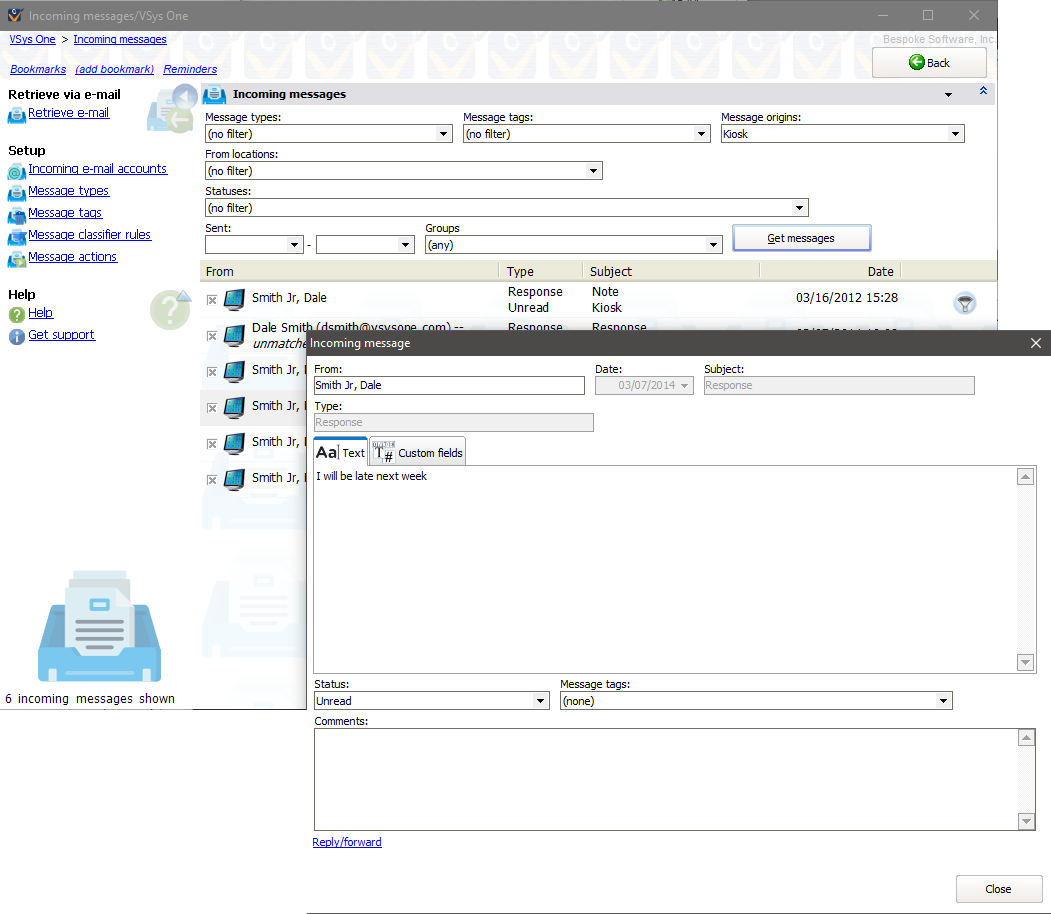Open the Message origins Kiosk dropdown
Image resolution: width=1051 pixels, height=914 pixels.
point(955,134)
